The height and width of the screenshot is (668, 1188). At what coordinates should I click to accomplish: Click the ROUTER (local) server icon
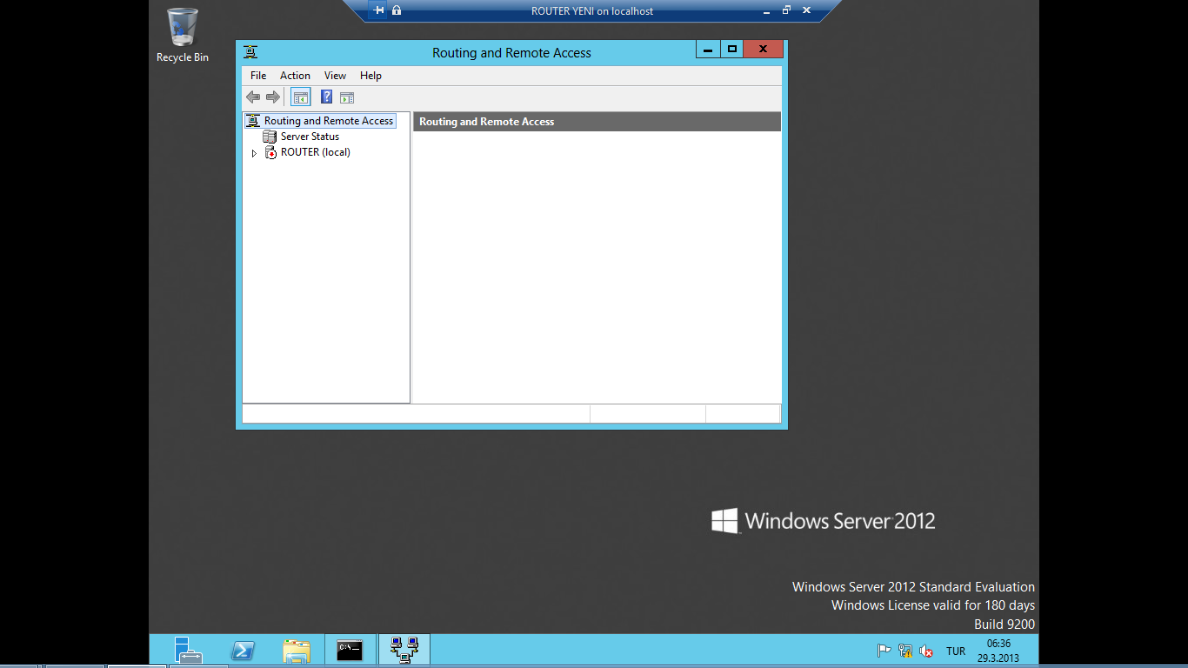click(x=270, y=152)
